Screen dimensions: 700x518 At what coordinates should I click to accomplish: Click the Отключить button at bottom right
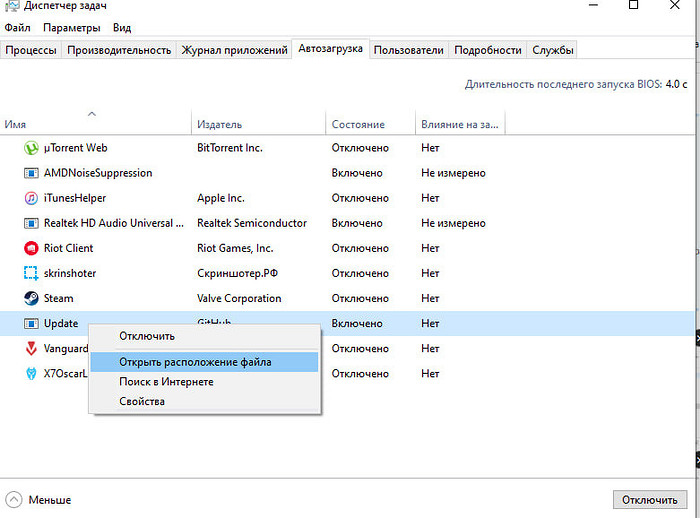click(x=650, y=500)
